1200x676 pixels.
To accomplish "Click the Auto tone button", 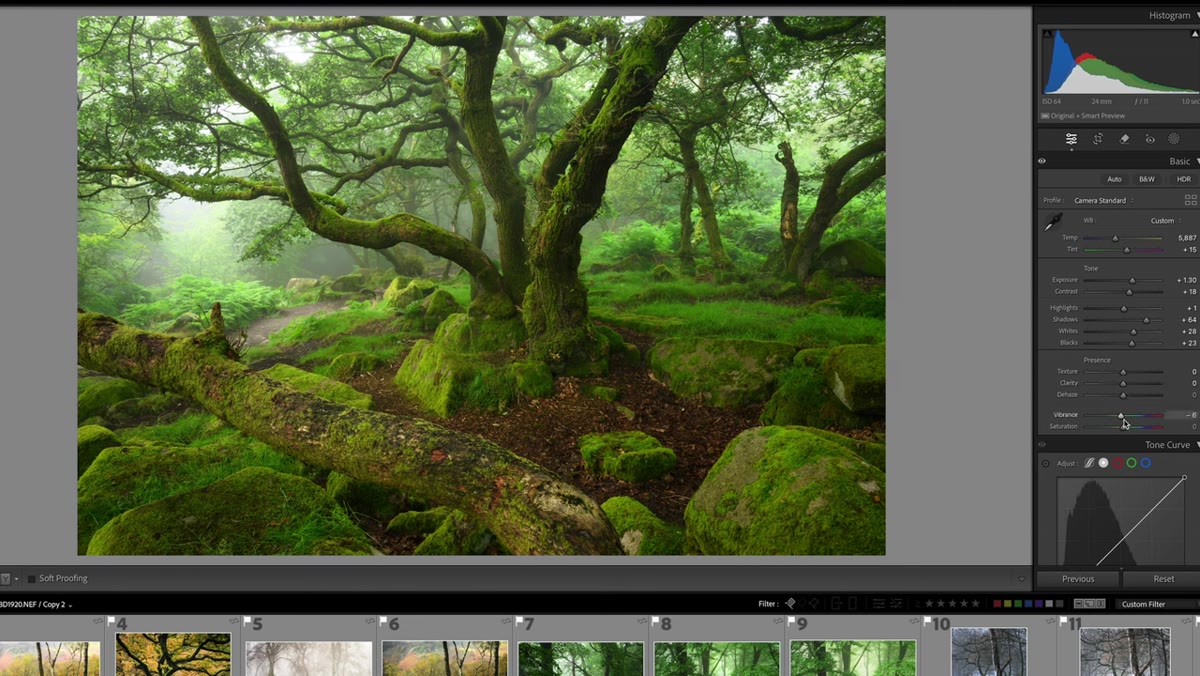I will tap(1114, 179).
